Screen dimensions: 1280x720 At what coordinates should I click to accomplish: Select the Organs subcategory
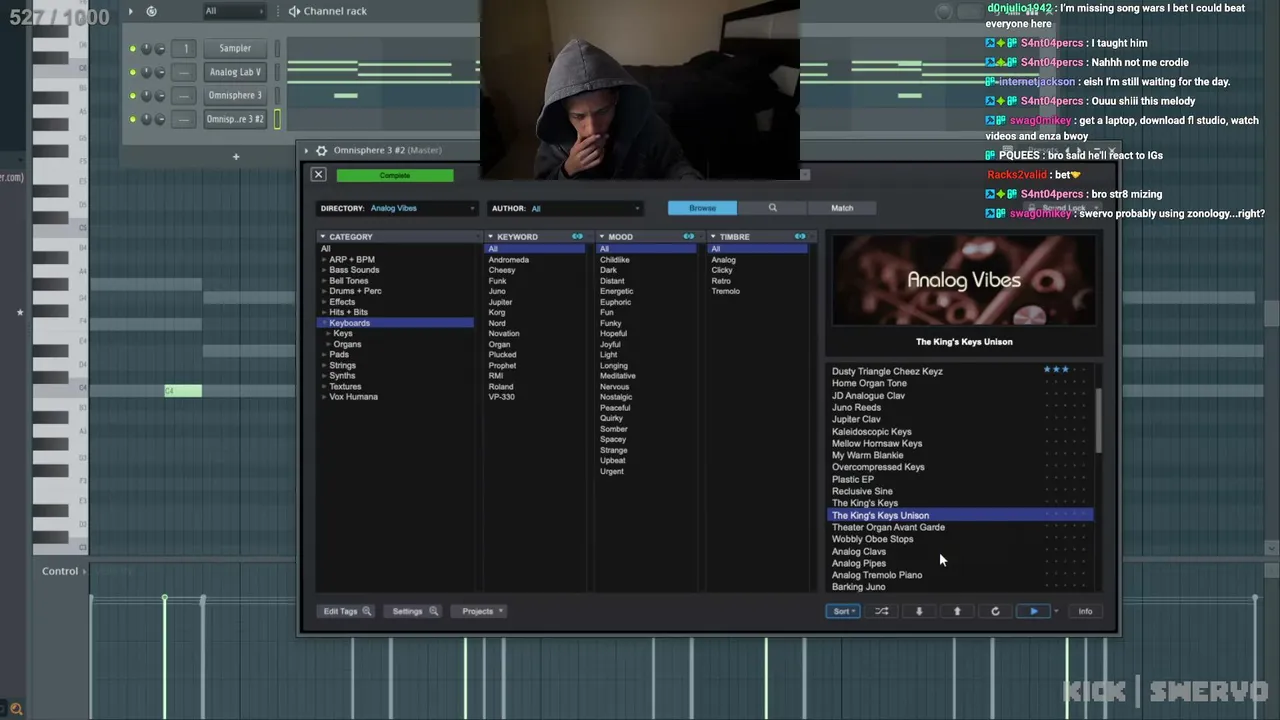pos(347,344)
